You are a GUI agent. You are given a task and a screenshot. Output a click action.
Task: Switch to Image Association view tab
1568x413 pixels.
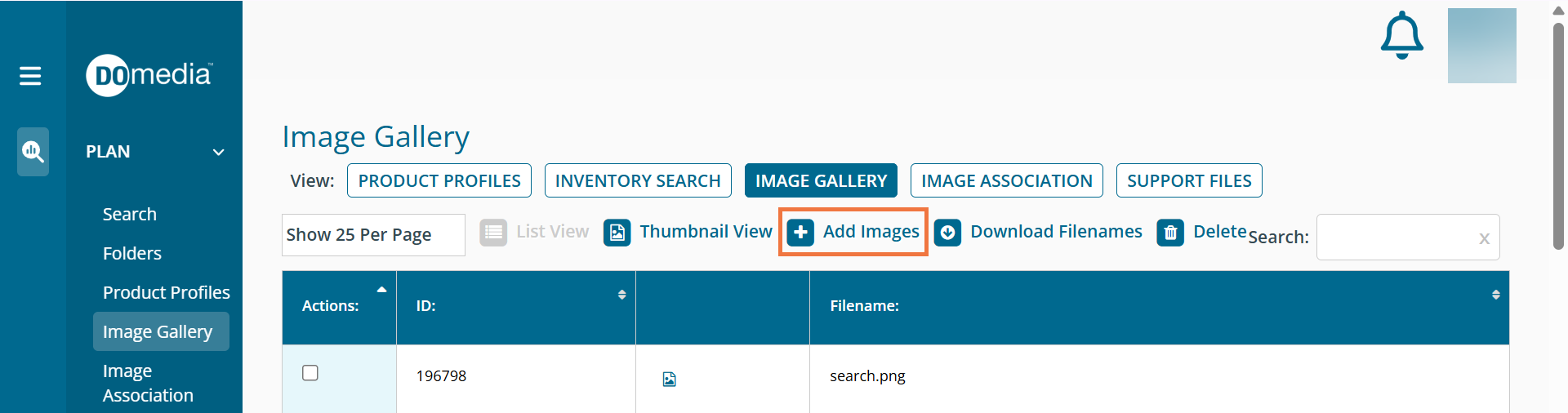pyautogui.click(x=1006, y=180)
